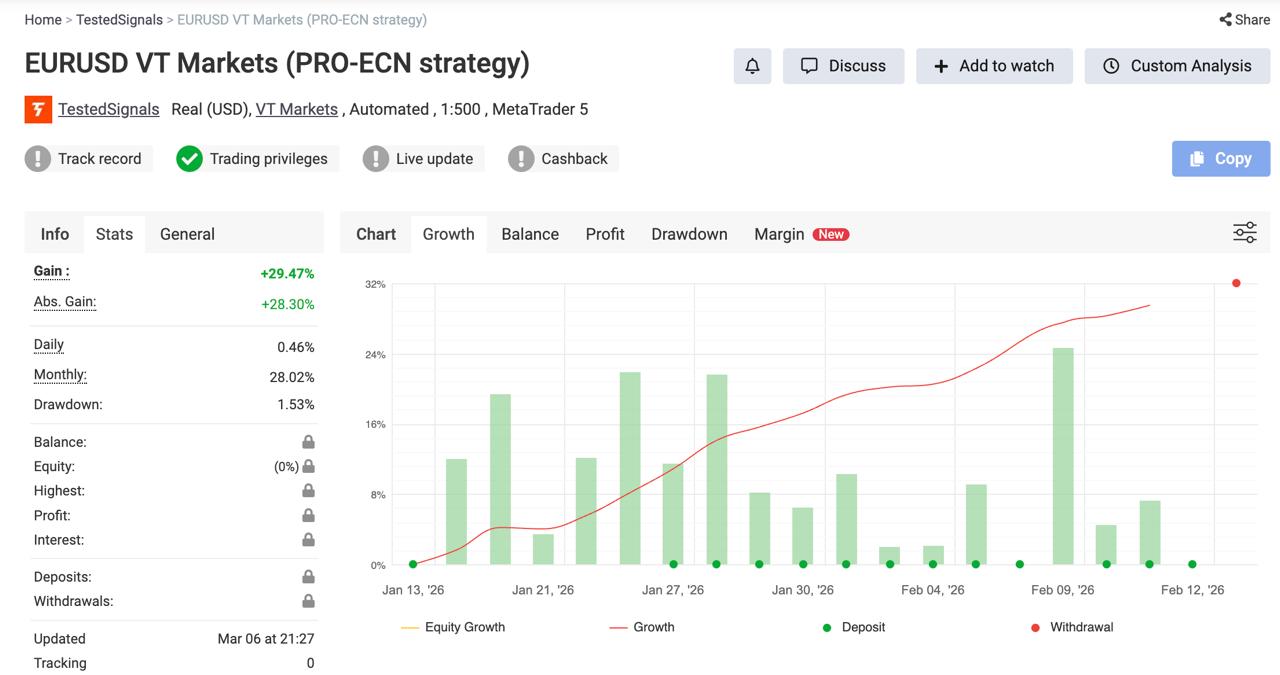The width and height of the screenshot is (1280, 675).
Task: Open the Discuss button
Action: click(843, 66)
